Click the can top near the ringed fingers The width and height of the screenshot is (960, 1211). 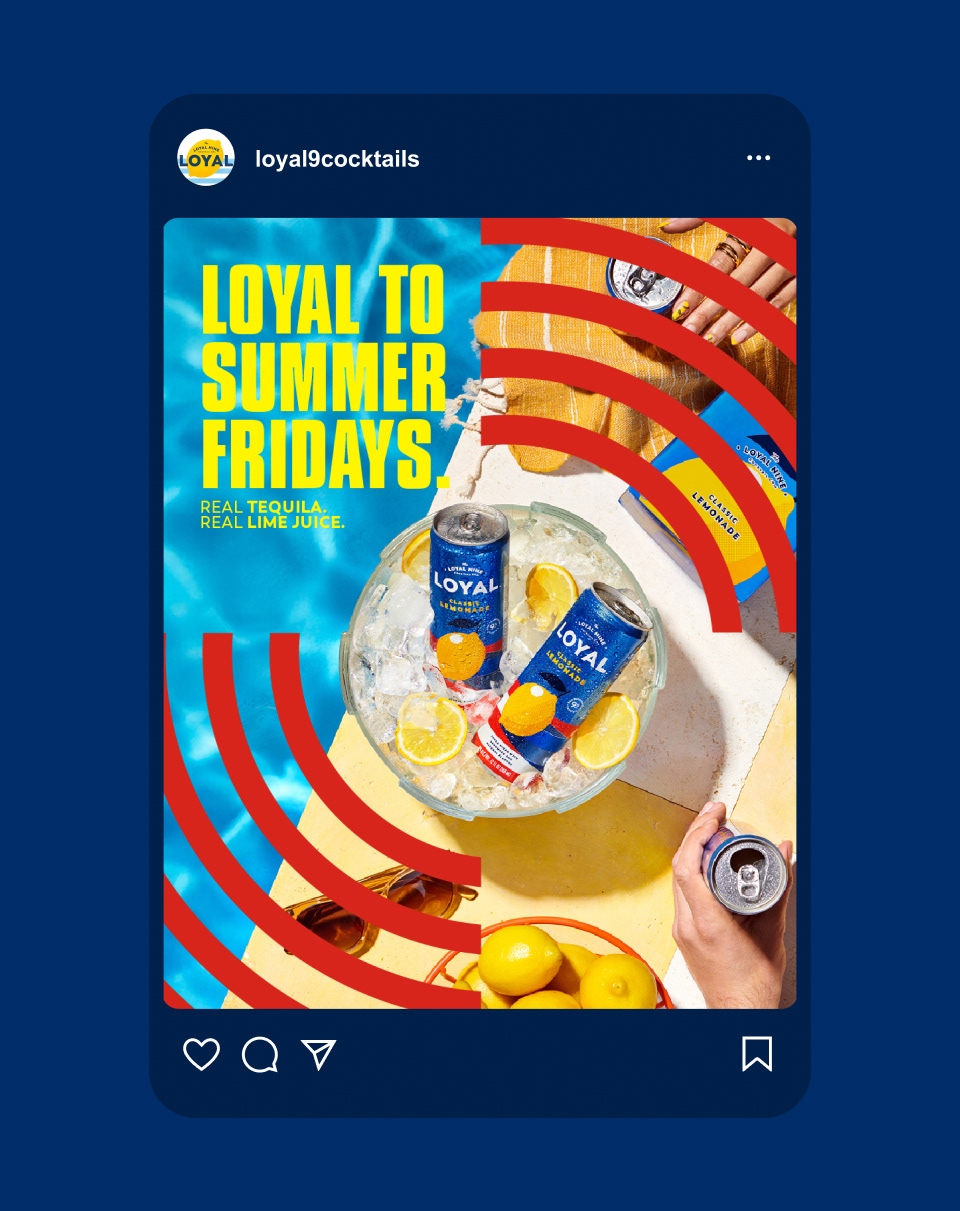(646, 278)
